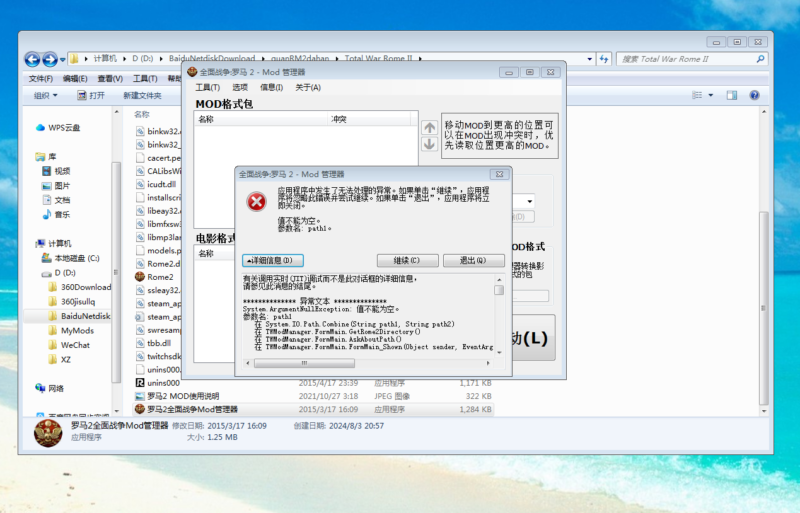Click the Explorer forward navigation arrow

click(50, 59)
